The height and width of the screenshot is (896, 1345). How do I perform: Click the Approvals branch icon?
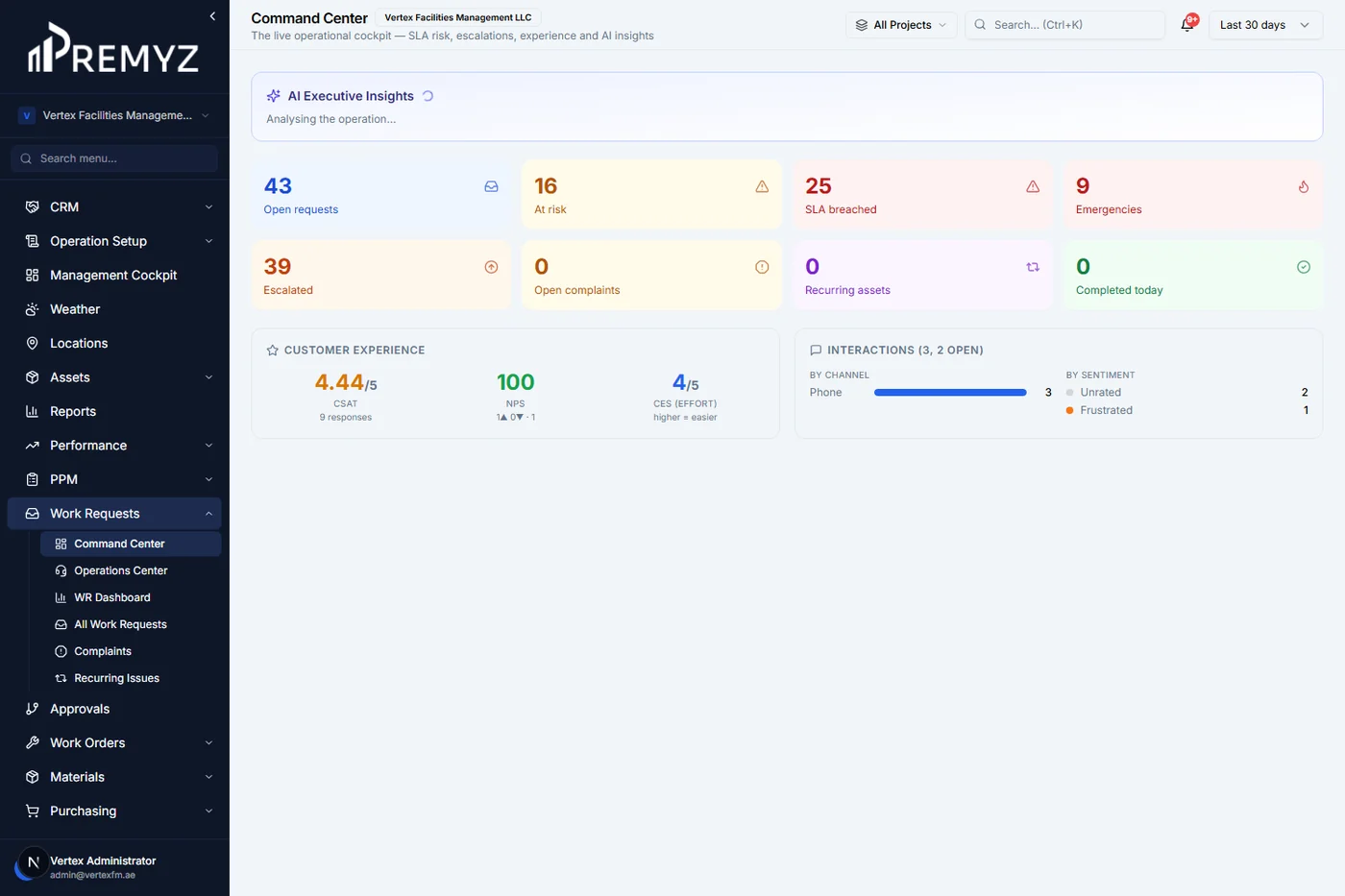pos(32,709)
